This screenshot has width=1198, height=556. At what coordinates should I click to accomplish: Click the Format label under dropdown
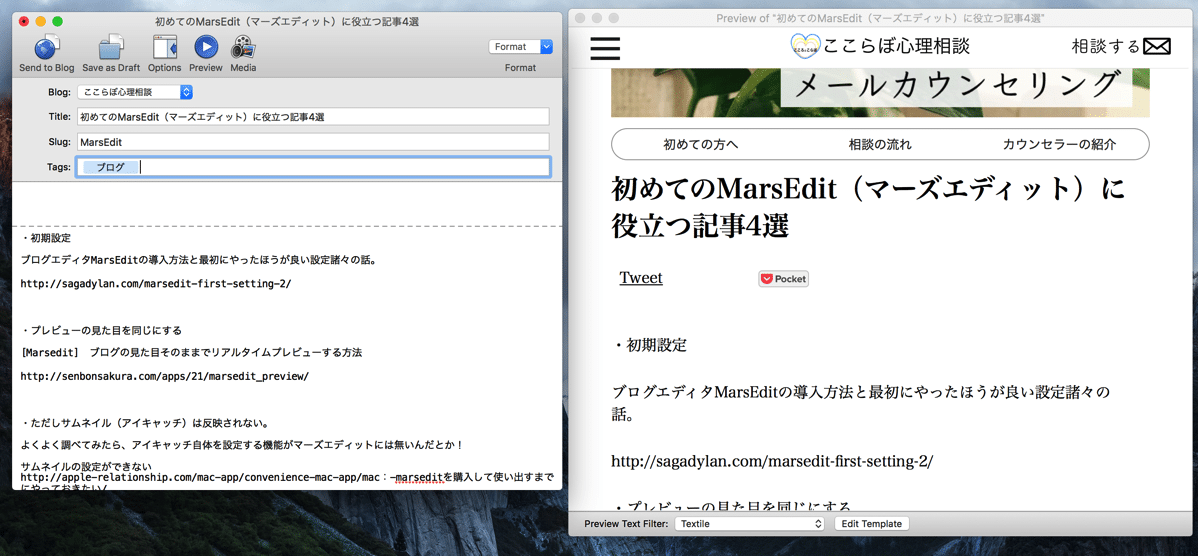[520, 68]
